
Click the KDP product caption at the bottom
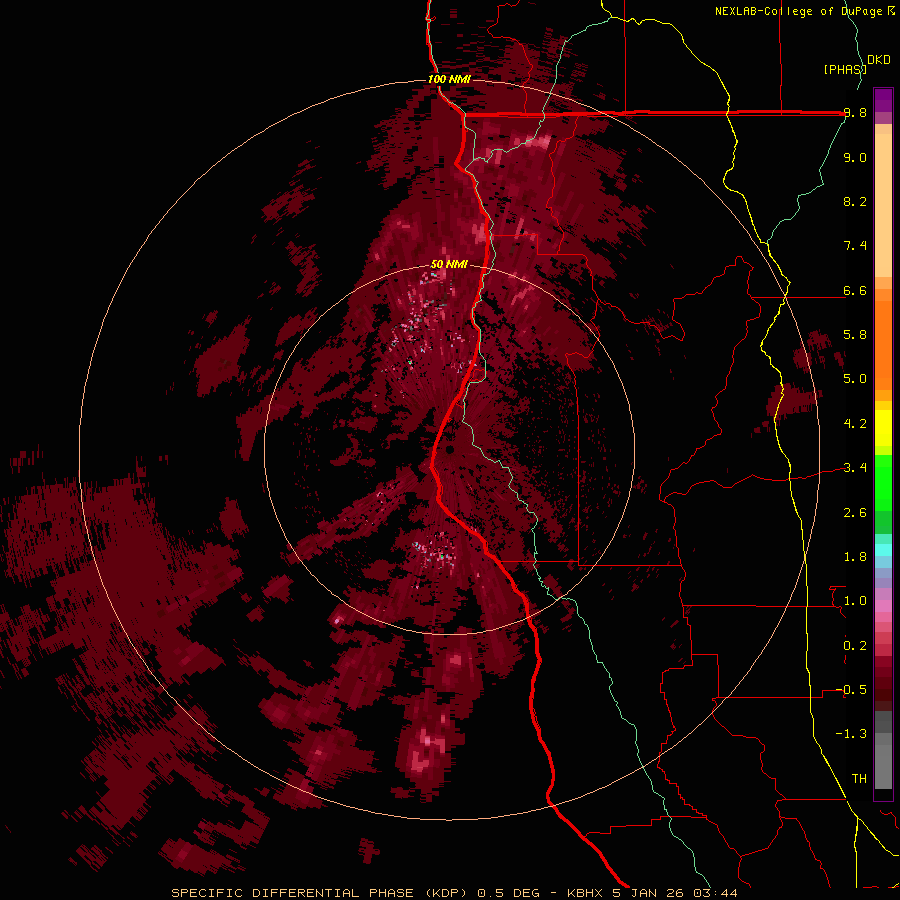pos(454,893)
